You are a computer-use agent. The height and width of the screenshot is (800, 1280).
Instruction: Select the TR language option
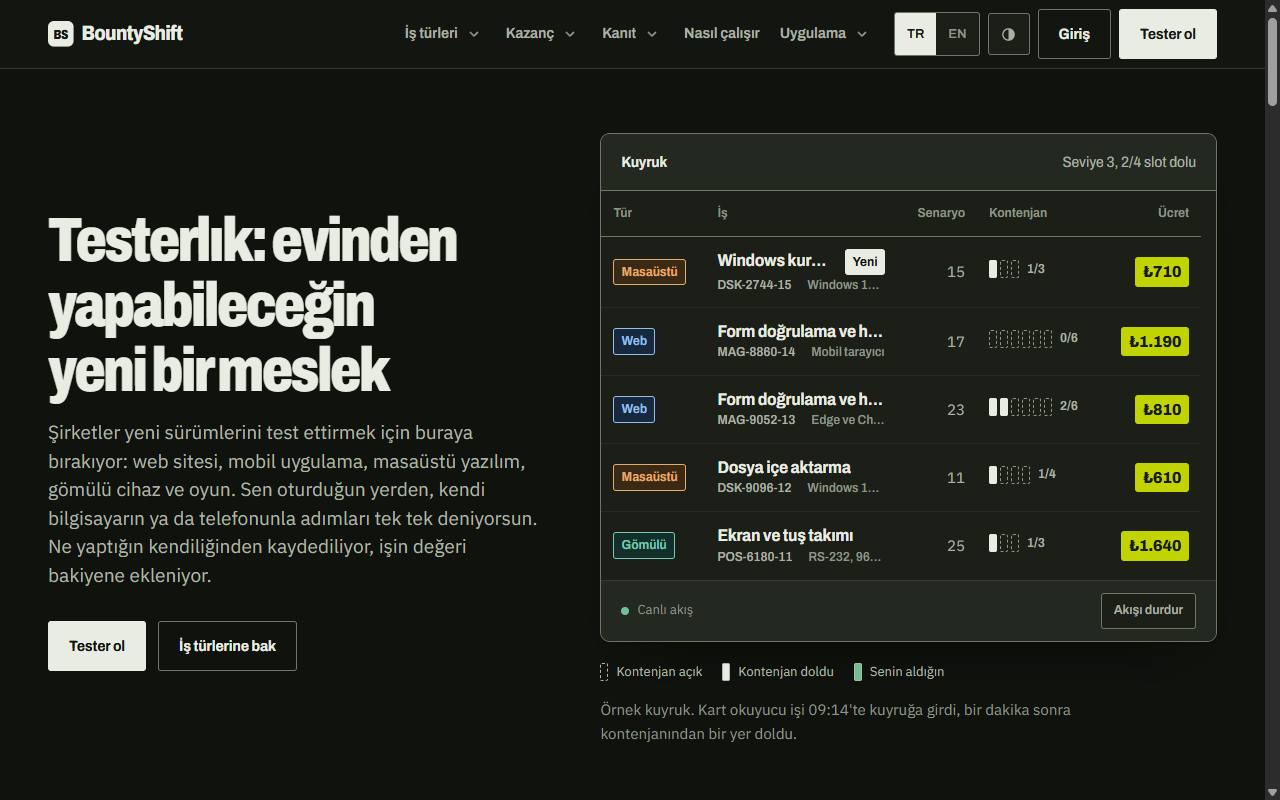[x=915, y=34]
